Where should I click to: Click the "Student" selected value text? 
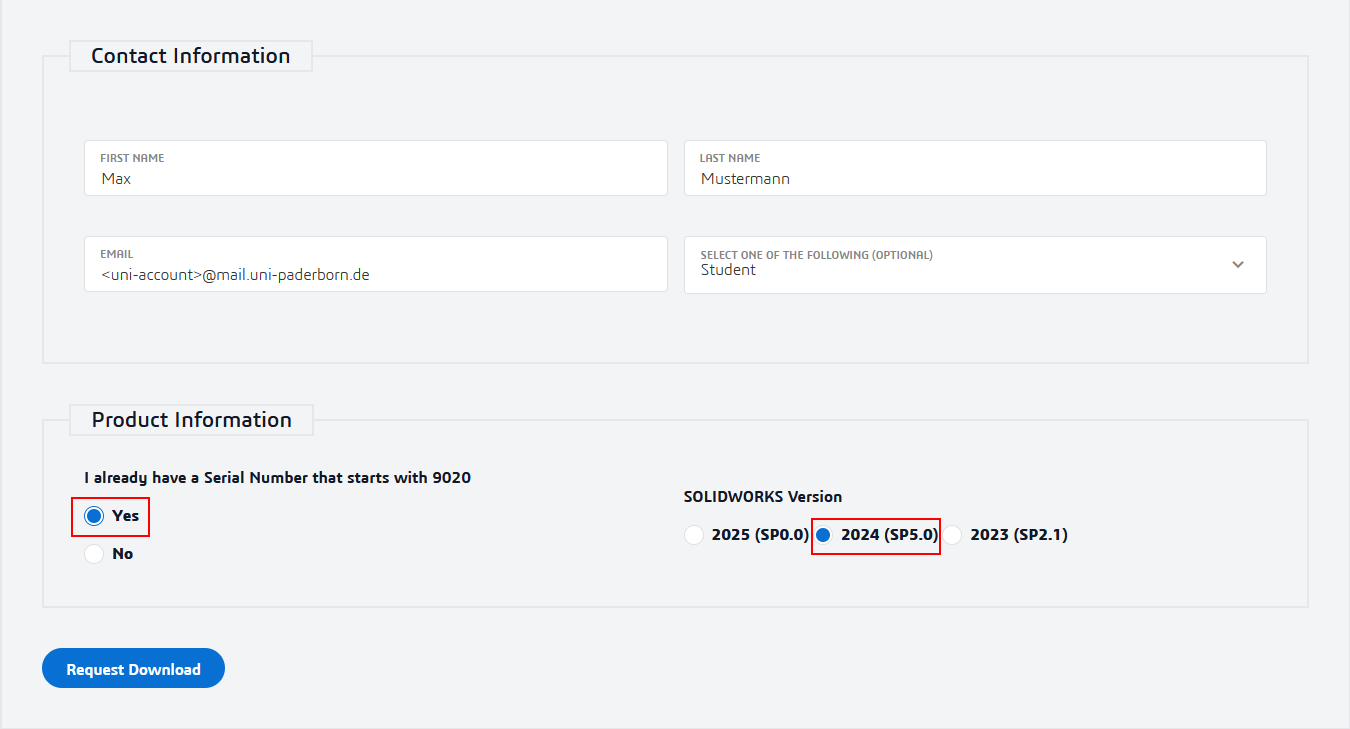click(x=728, y=270)
